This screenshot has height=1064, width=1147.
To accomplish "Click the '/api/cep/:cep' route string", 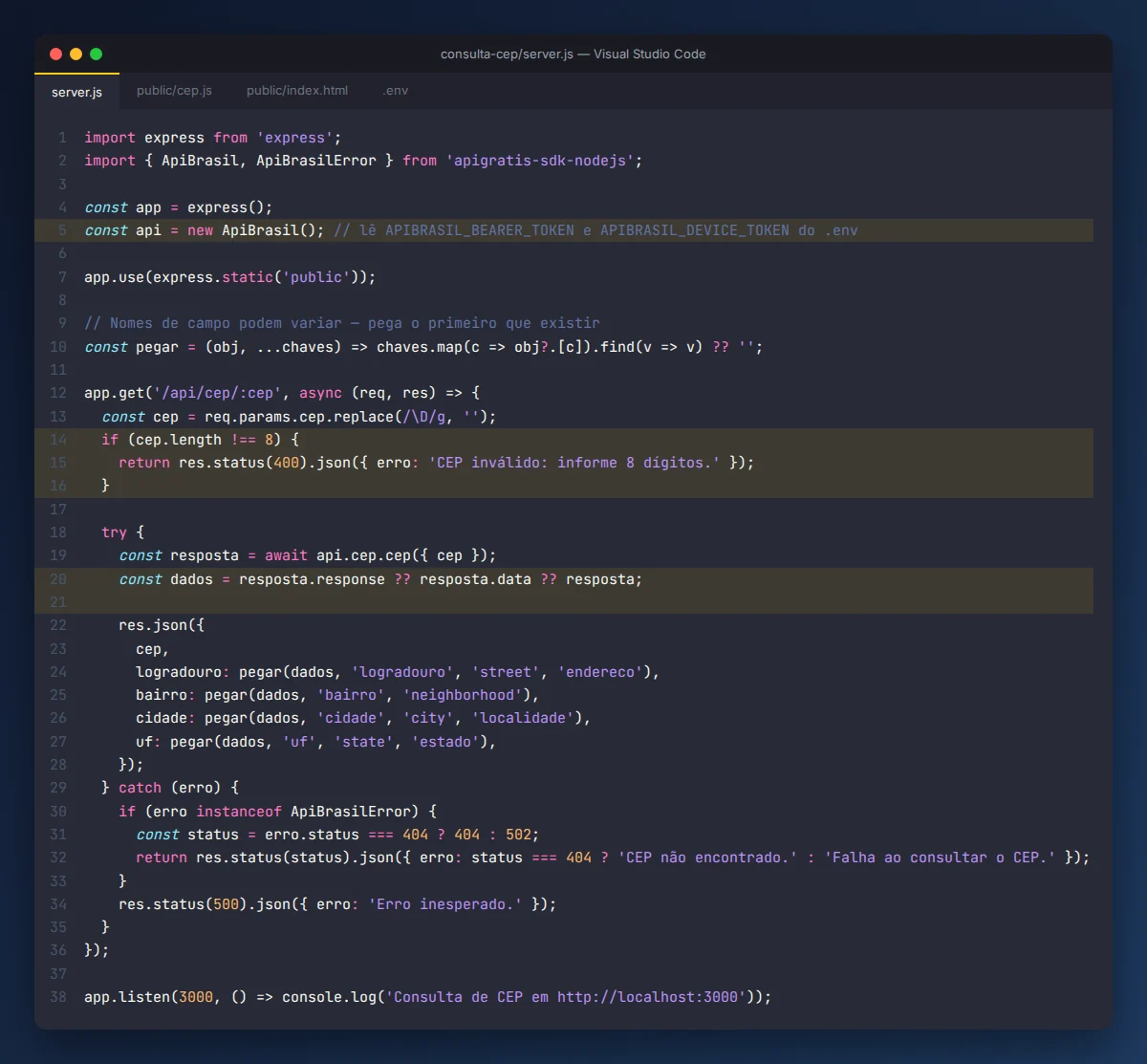I will (218, 393).
